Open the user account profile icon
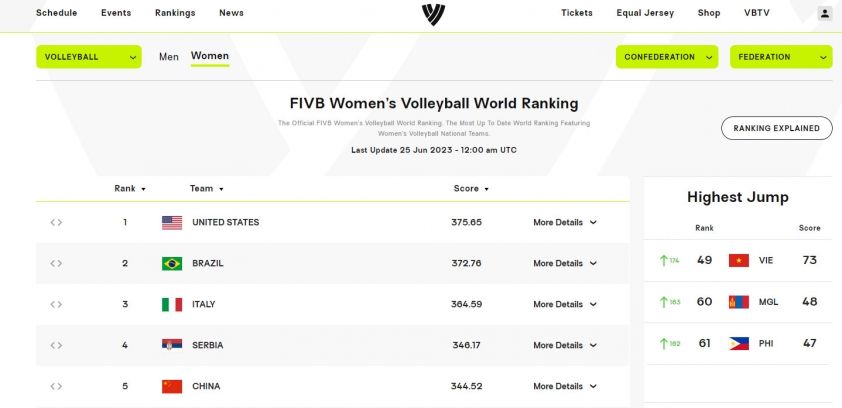 [x=824, y=13]
